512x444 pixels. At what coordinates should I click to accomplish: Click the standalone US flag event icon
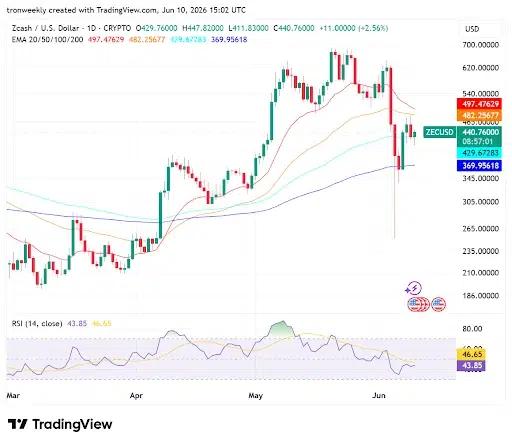[x=438, y=304]
